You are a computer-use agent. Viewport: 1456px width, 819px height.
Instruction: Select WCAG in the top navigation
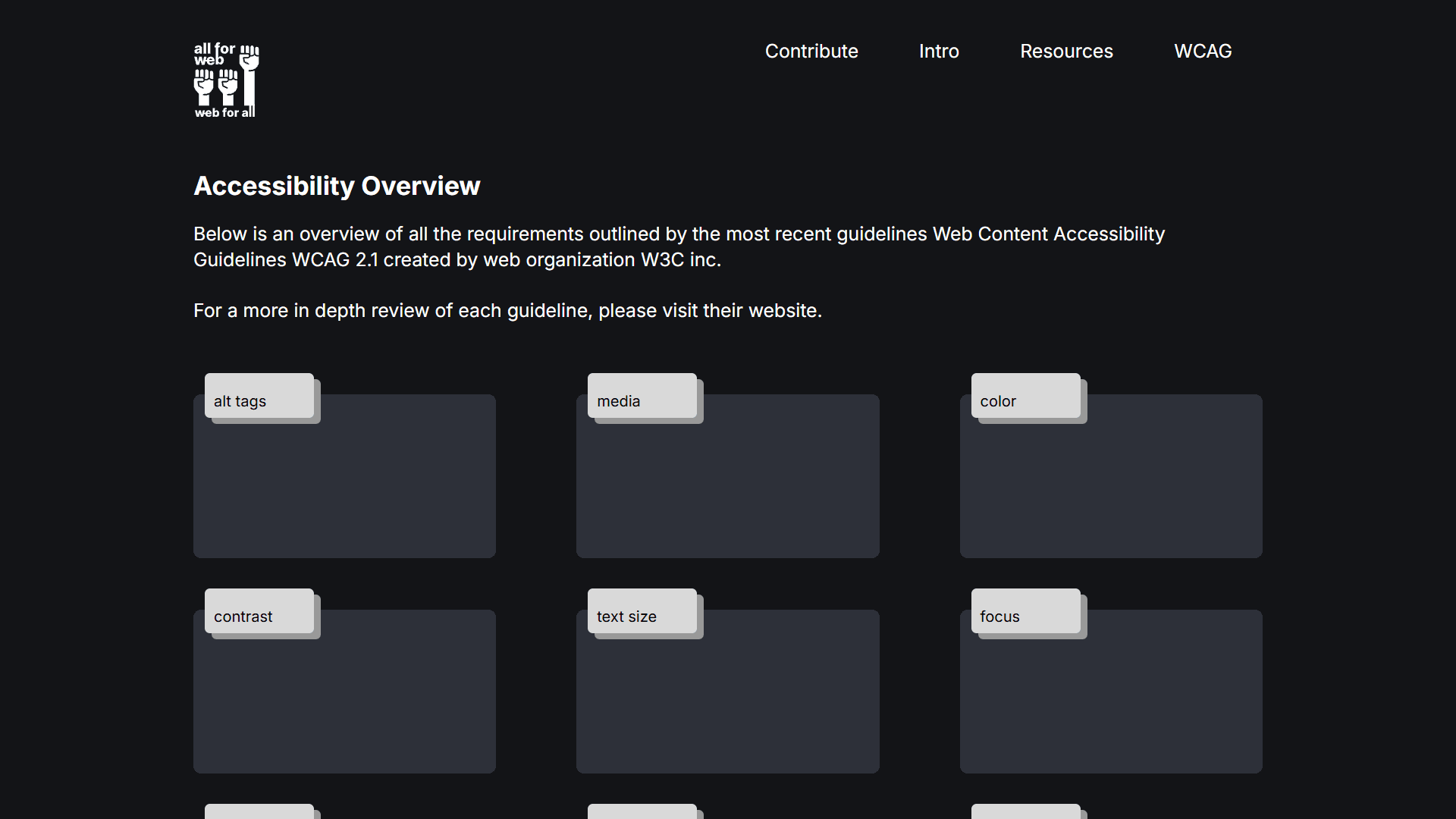pyautogui.click(x=1203, y=52)
